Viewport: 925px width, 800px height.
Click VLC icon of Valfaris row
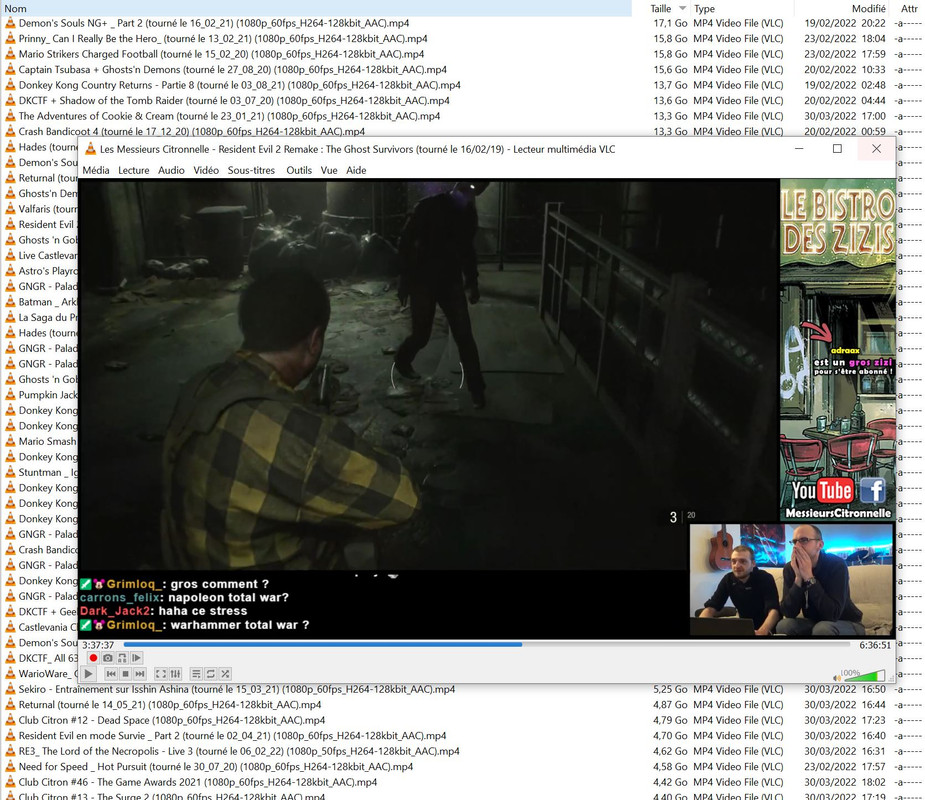click(10, 209)
